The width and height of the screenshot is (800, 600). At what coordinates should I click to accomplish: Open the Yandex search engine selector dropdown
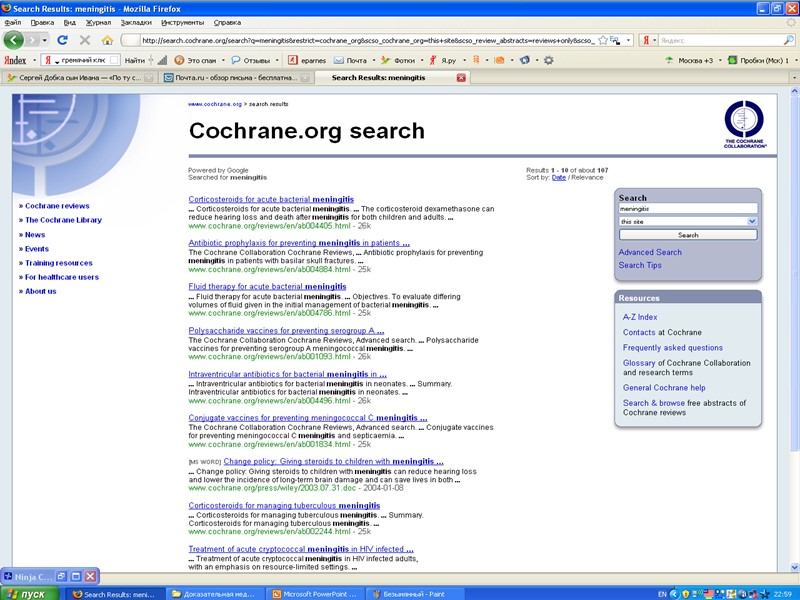pos(654,40)
